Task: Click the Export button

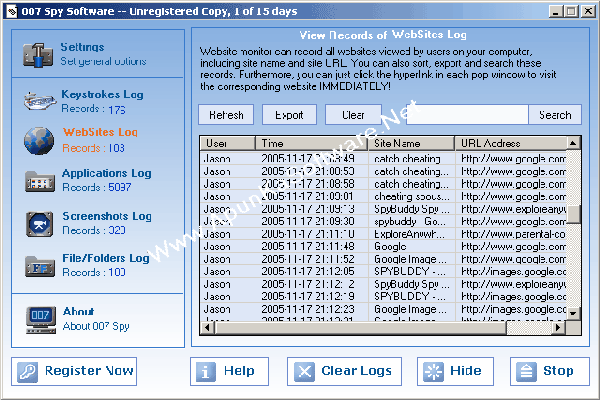Action: click(289, 115)
